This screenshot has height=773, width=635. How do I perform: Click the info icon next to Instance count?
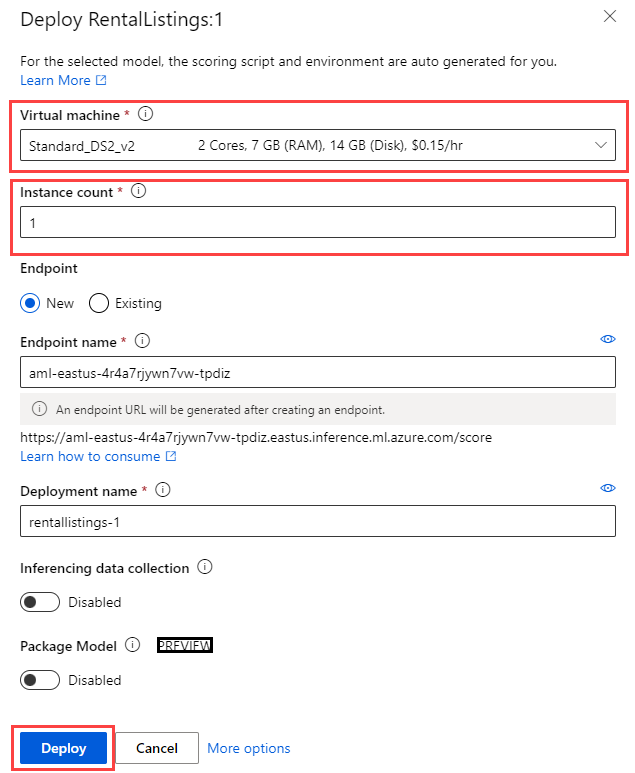coord(139,192)
